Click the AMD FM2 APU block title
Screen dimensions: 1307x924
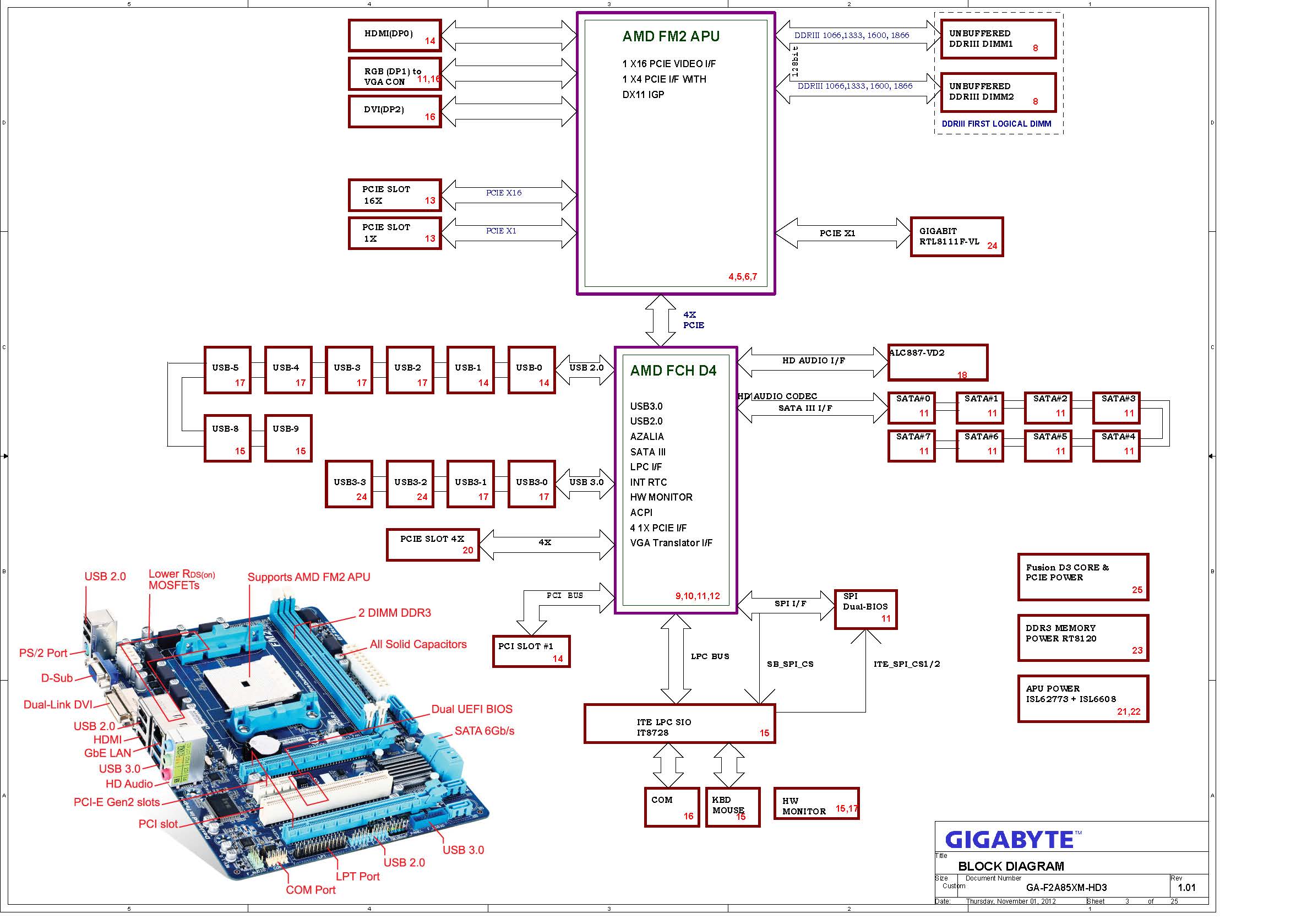[x=671, y=36]
